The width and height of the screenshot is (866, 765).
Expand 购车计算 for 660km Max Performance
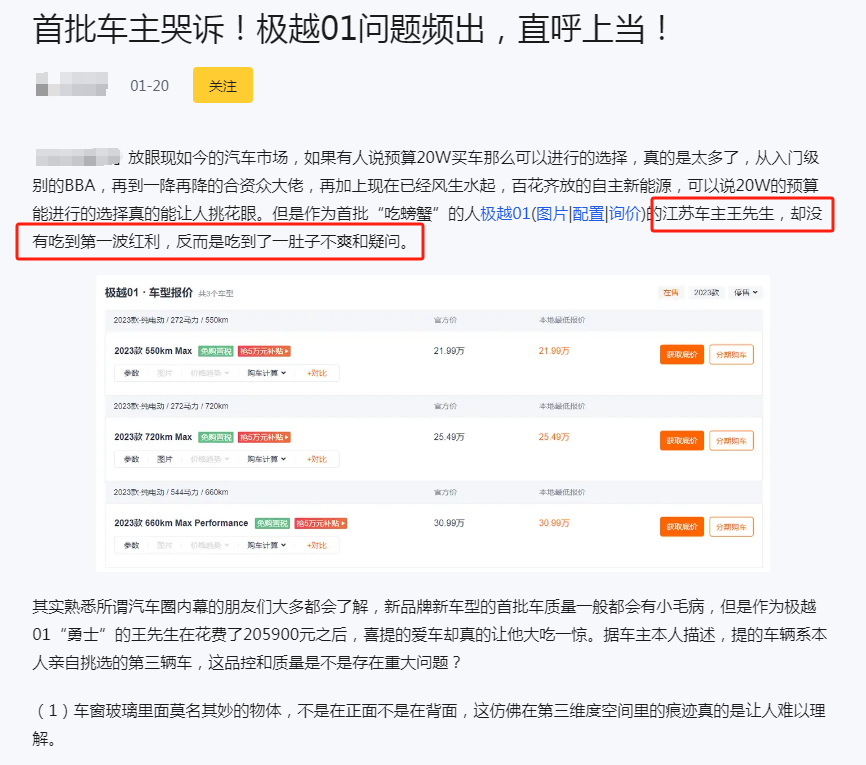[x=267, y=546]
